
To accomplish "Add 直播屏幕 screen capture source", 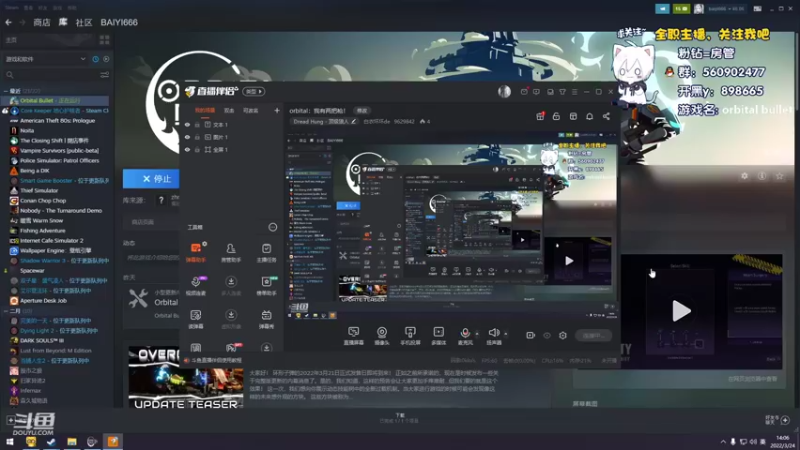I will coord(354,336).
